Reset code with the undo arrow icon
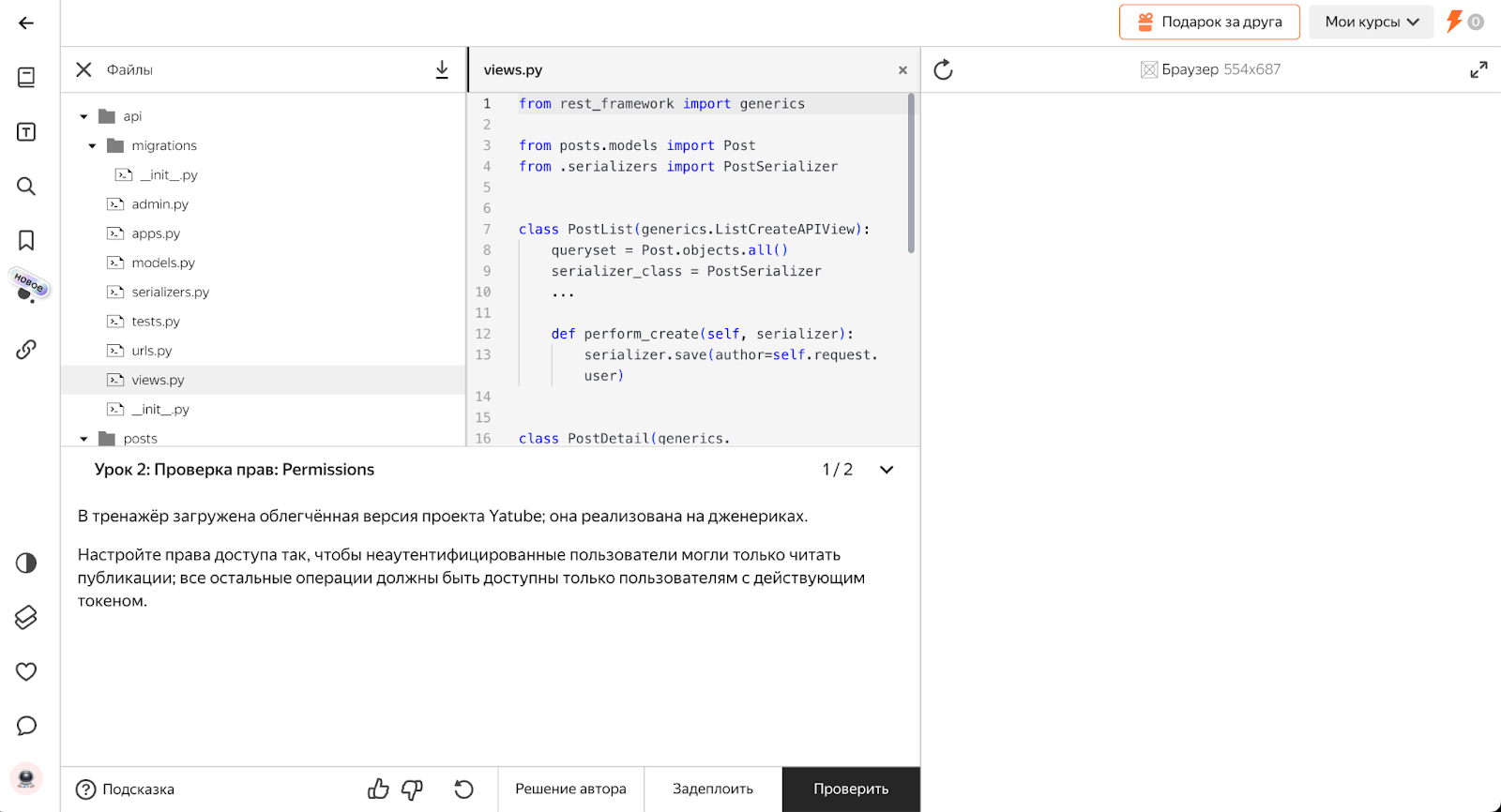 463,789
